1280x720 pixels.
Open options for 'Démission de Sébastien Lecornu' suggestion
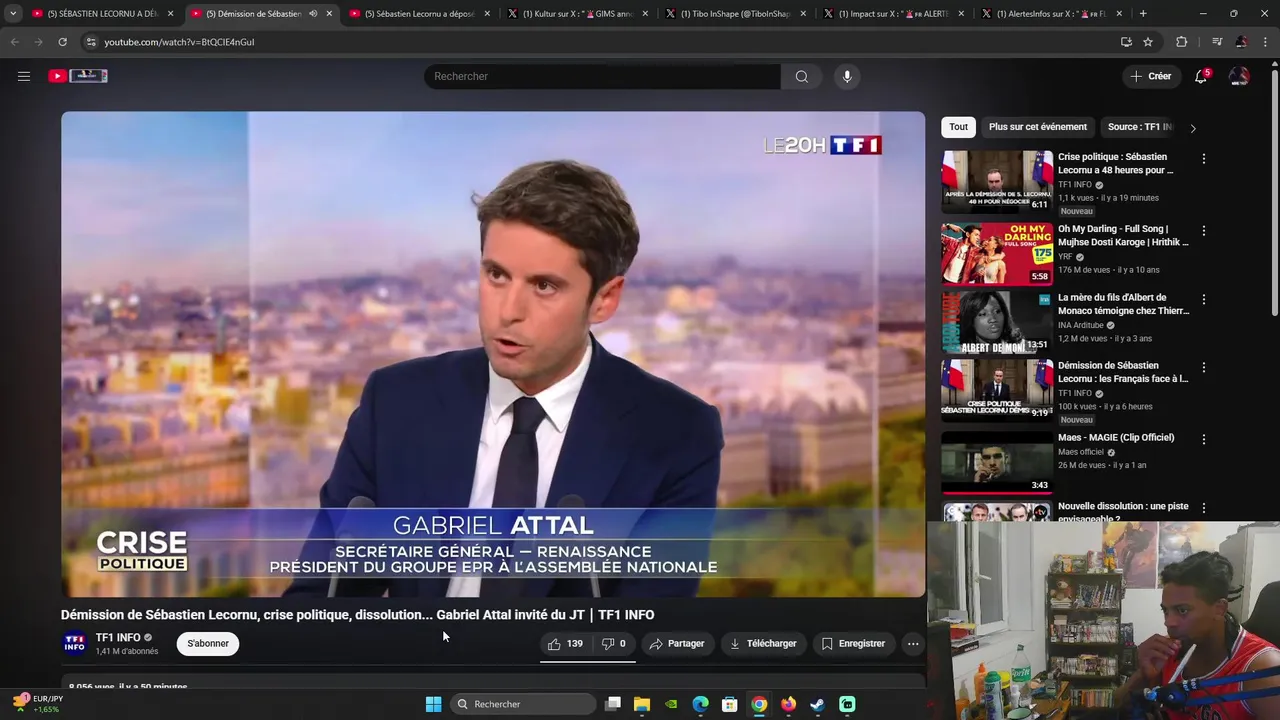1203,368
